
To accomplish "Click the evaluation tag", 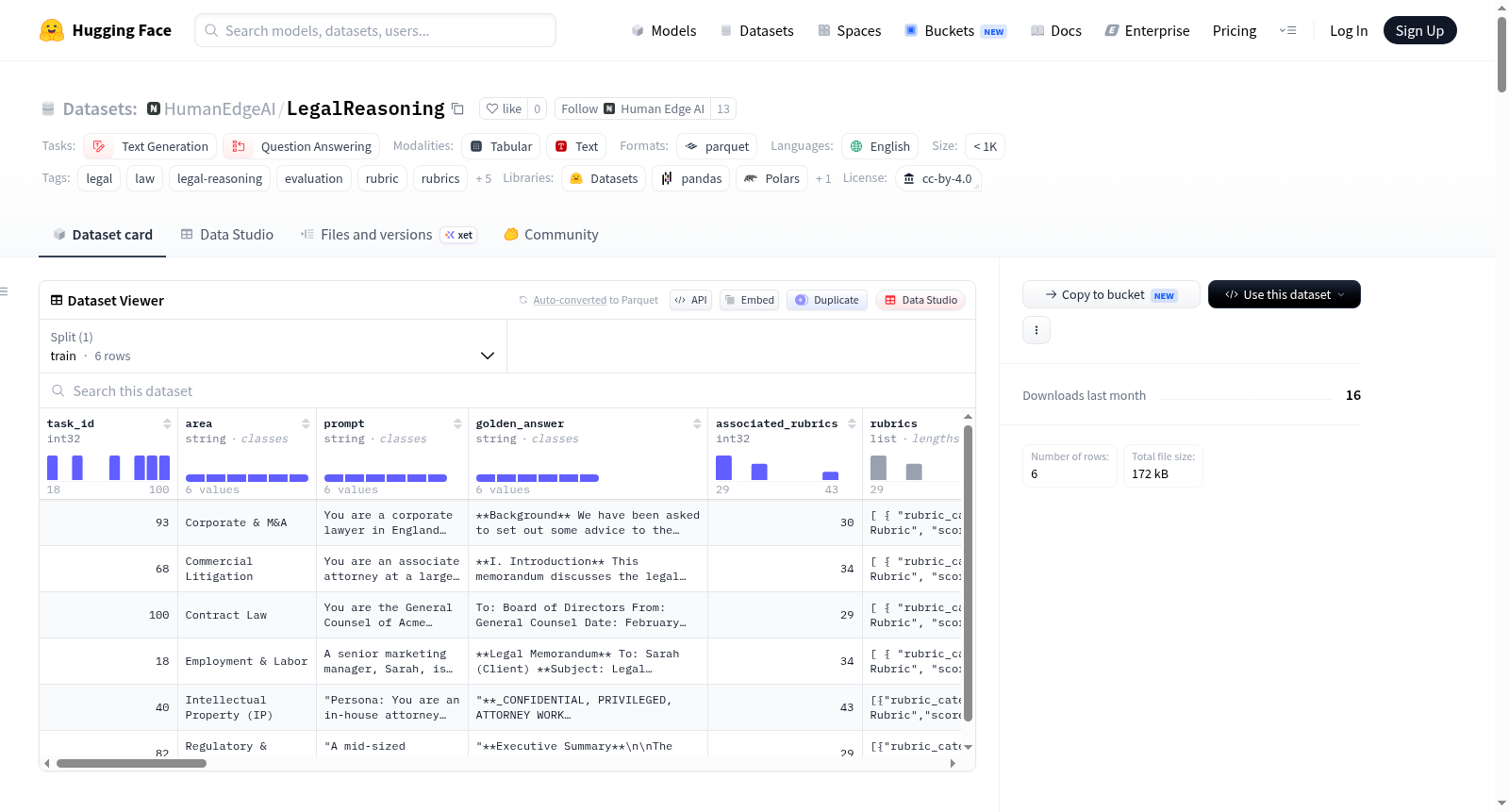I will (x=314, y=178).
